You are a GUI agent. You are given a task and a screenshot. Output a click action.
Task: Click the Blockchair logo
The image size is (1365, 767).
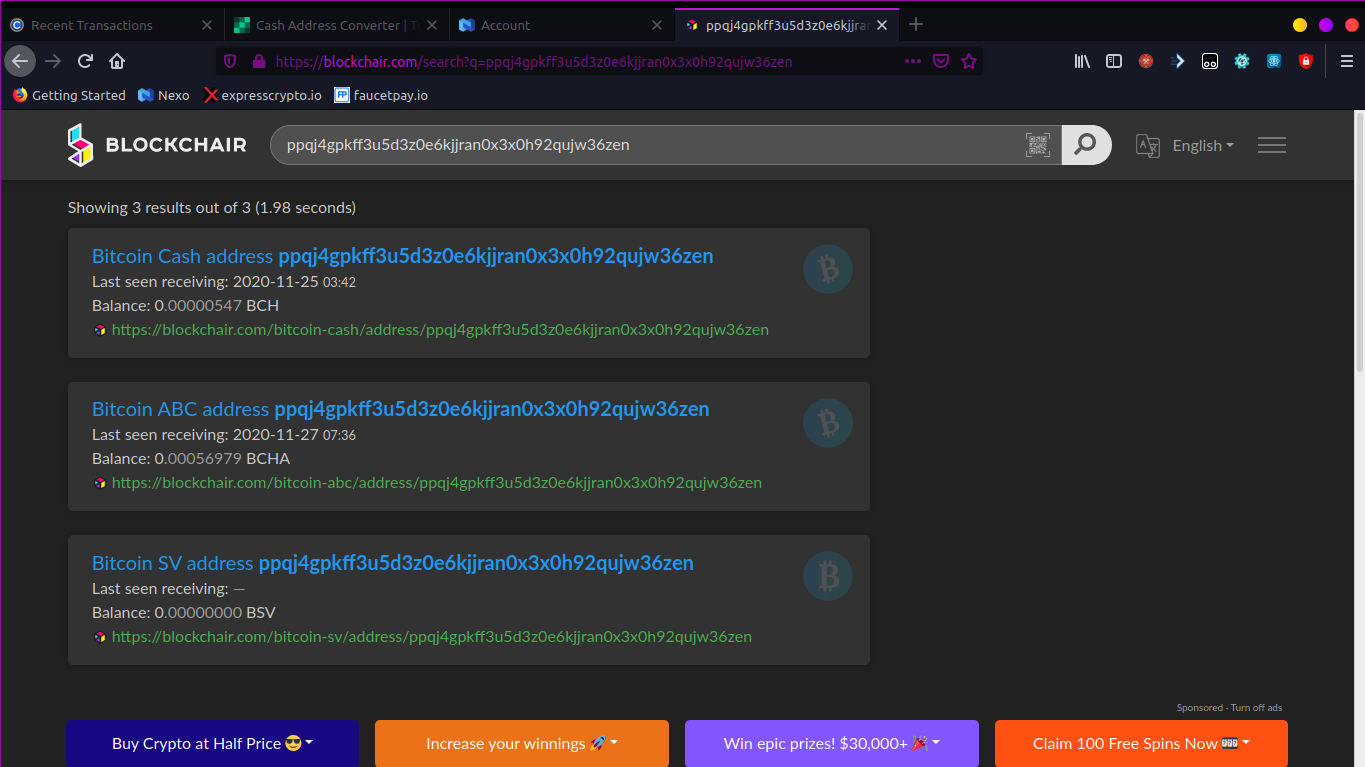157,145
